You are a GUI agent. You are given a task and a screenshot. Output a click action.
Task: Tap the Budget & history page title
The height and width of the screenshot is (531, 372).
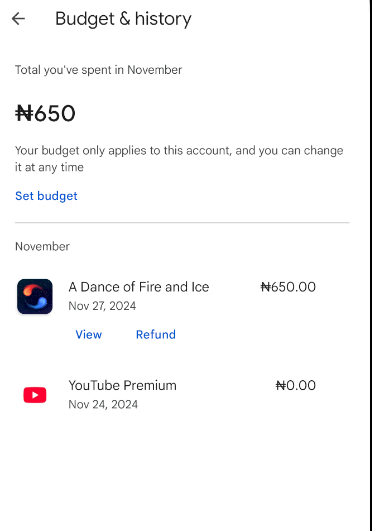(x=123, y=19)
